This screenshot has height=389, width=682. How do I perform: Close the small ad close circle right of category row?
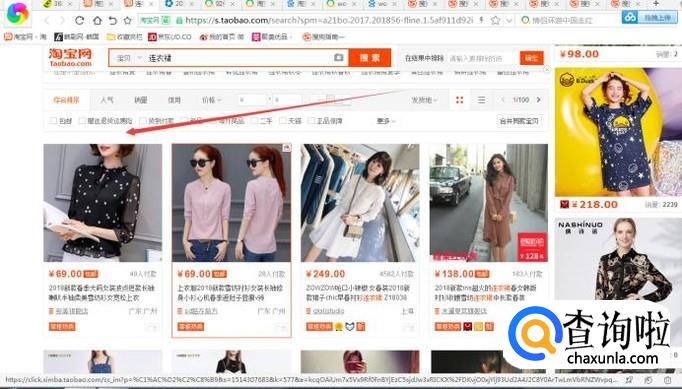coord(547,69)
